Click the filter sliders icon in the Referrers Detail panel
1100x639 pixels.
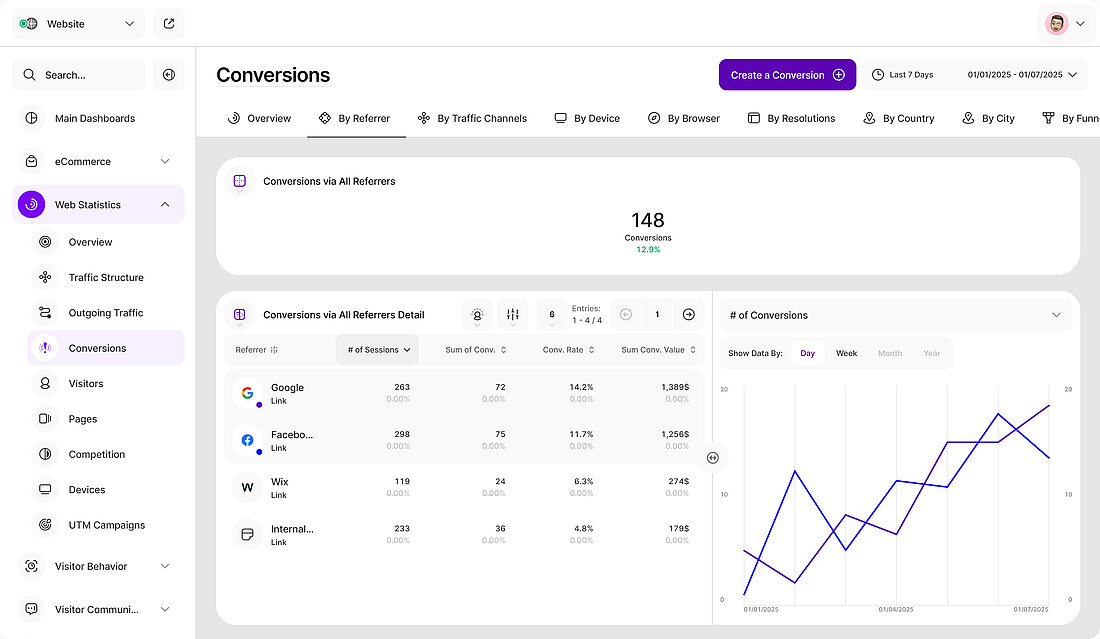point(512,314)
